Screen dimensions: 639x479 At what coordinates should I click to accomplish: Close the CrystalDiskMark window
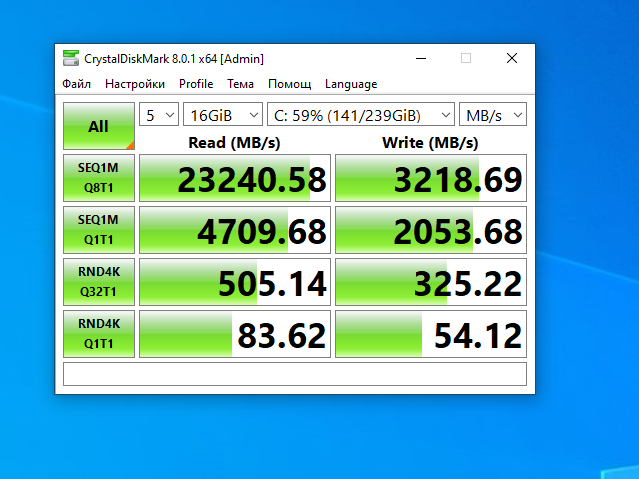pyautogui.click(x=512, y=58)
